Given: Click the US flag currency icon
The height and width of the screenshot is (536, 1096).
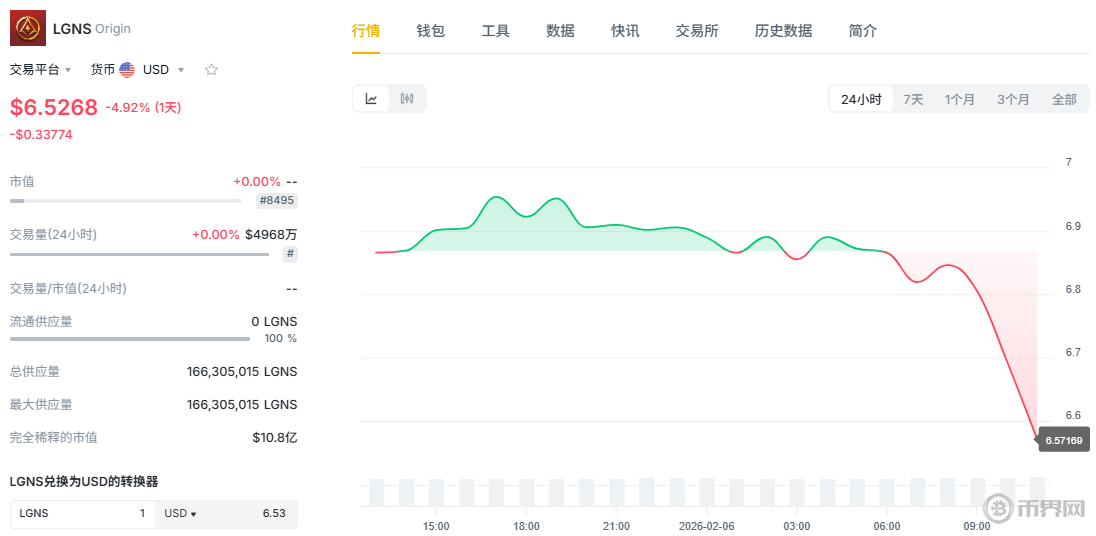Looking at the screenshot, I should (127, 70).
